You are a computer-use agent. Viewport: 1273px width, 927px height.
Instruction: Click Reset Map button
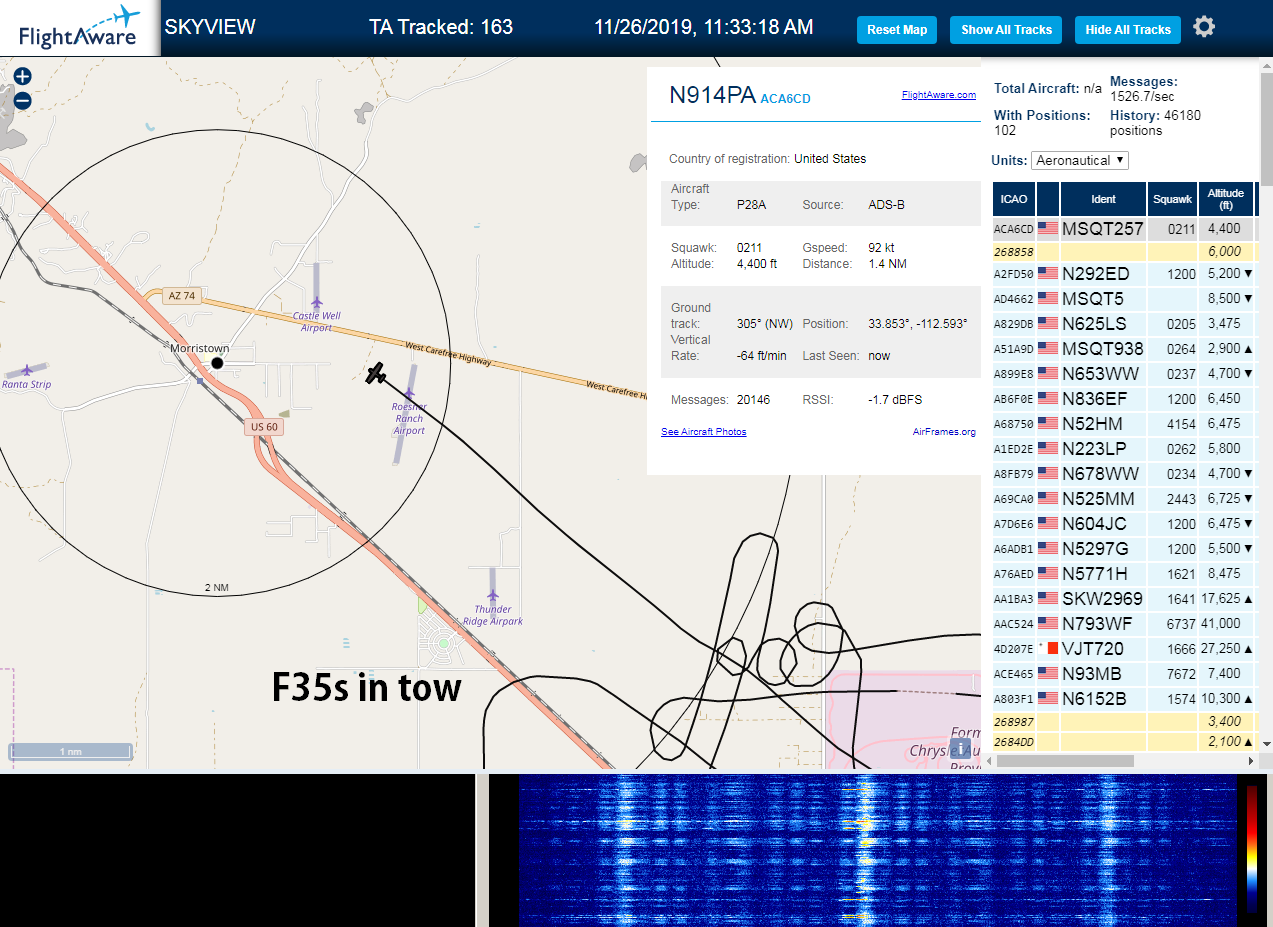coord(897,30)
